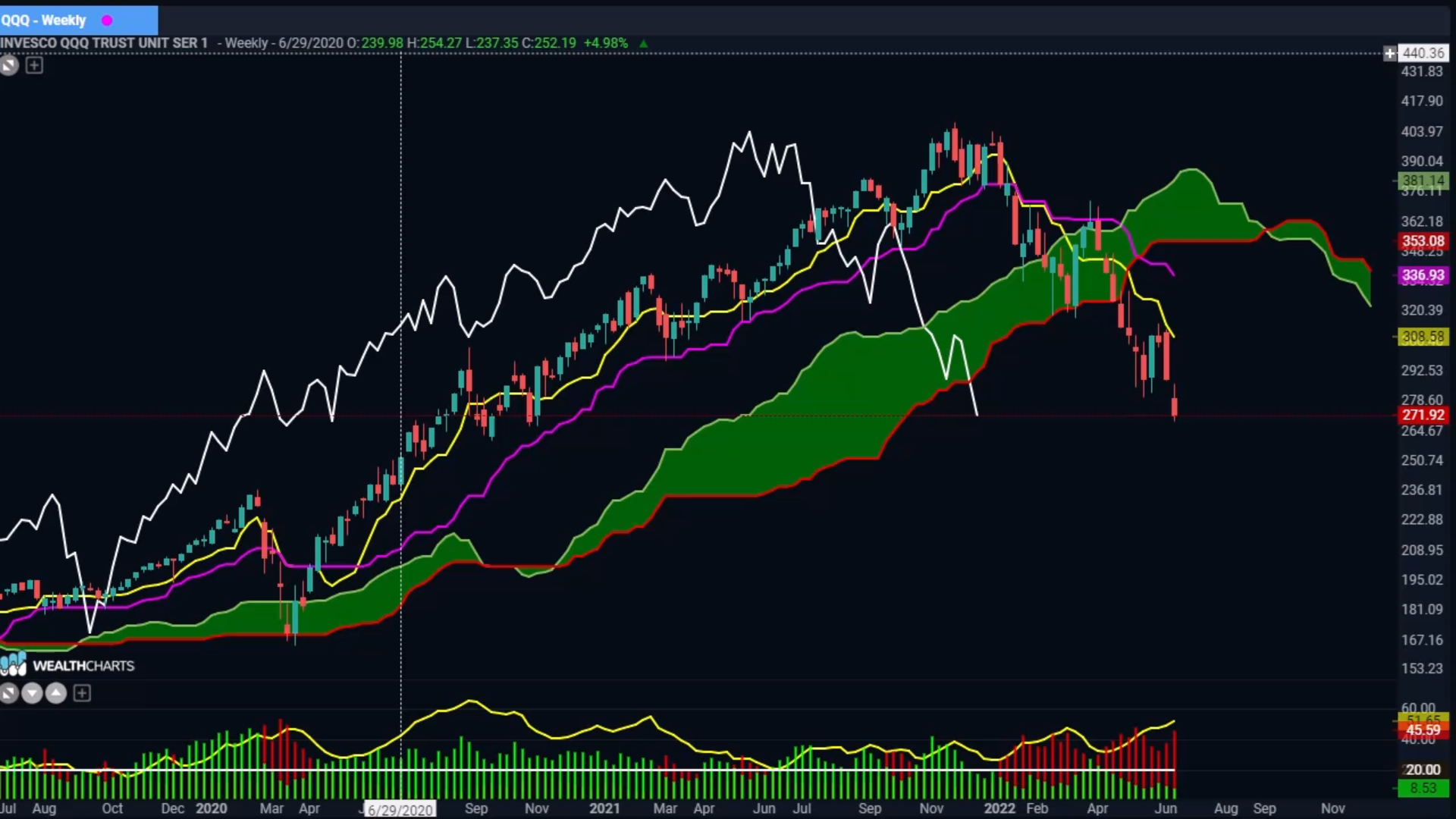
Task: Click the +4.98% change value
Action: tap(605, 43)
